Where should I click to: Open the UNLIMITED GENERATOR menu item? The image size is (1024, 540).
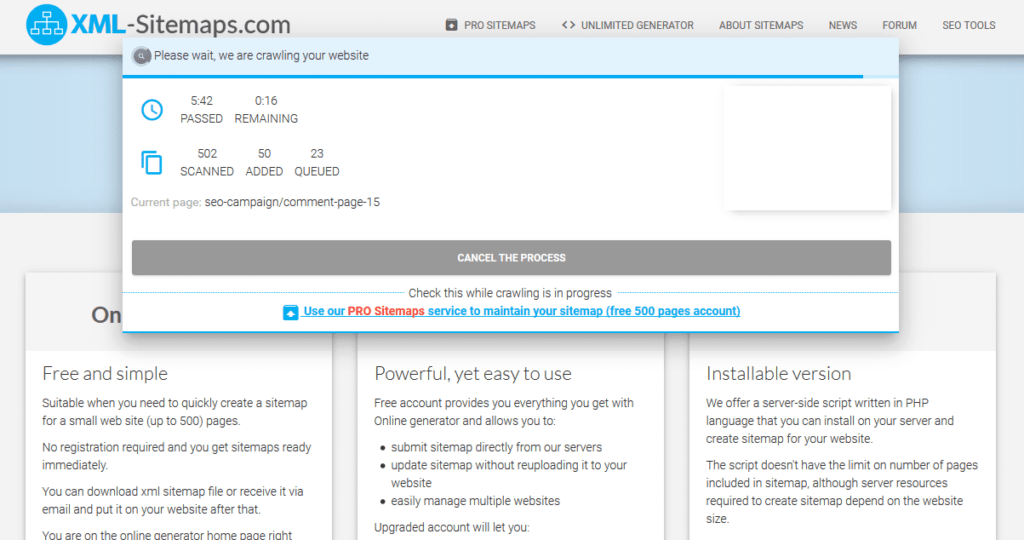637,25
